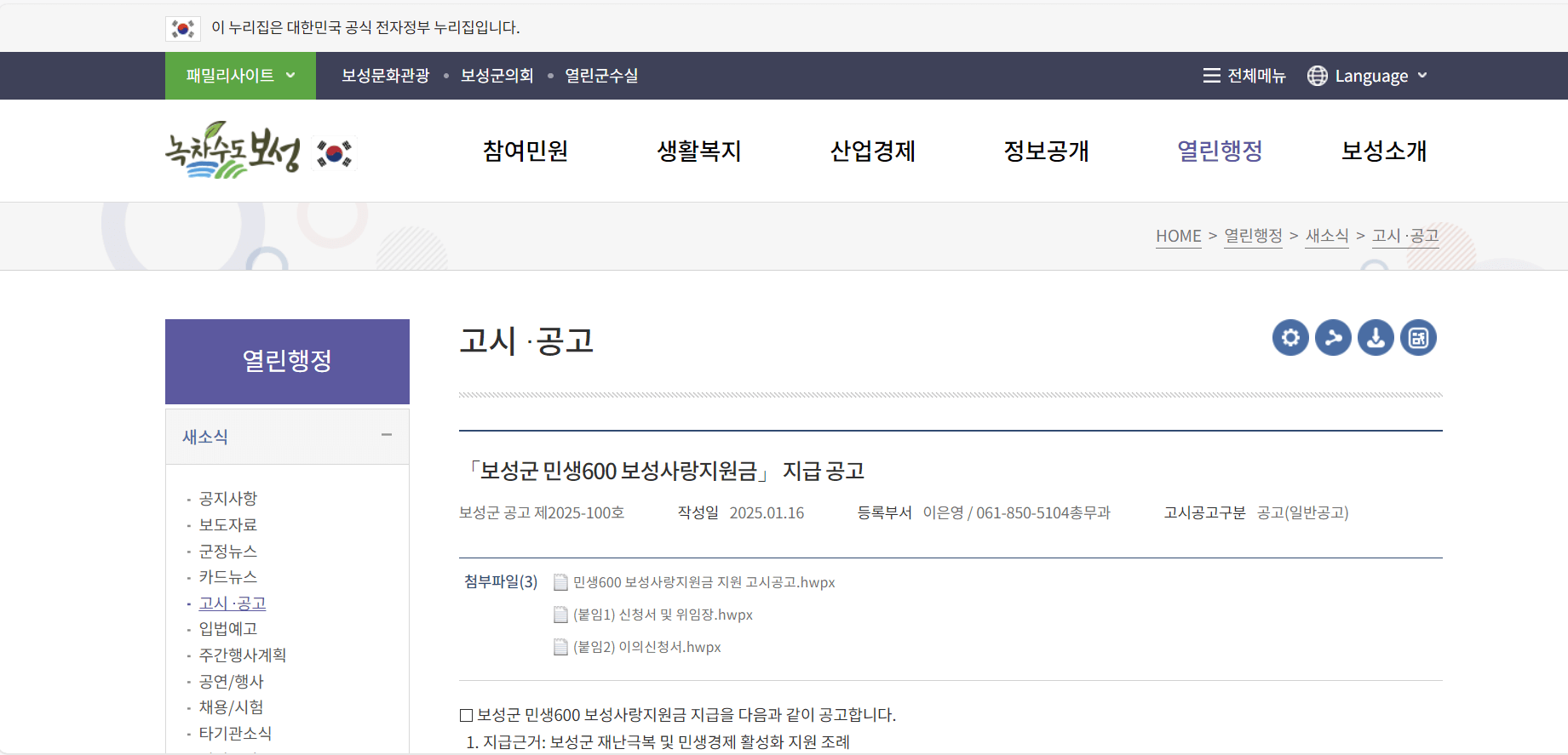Click file icon for (붙임1) 신청서 및 위임장

click(x=560, y=615)
